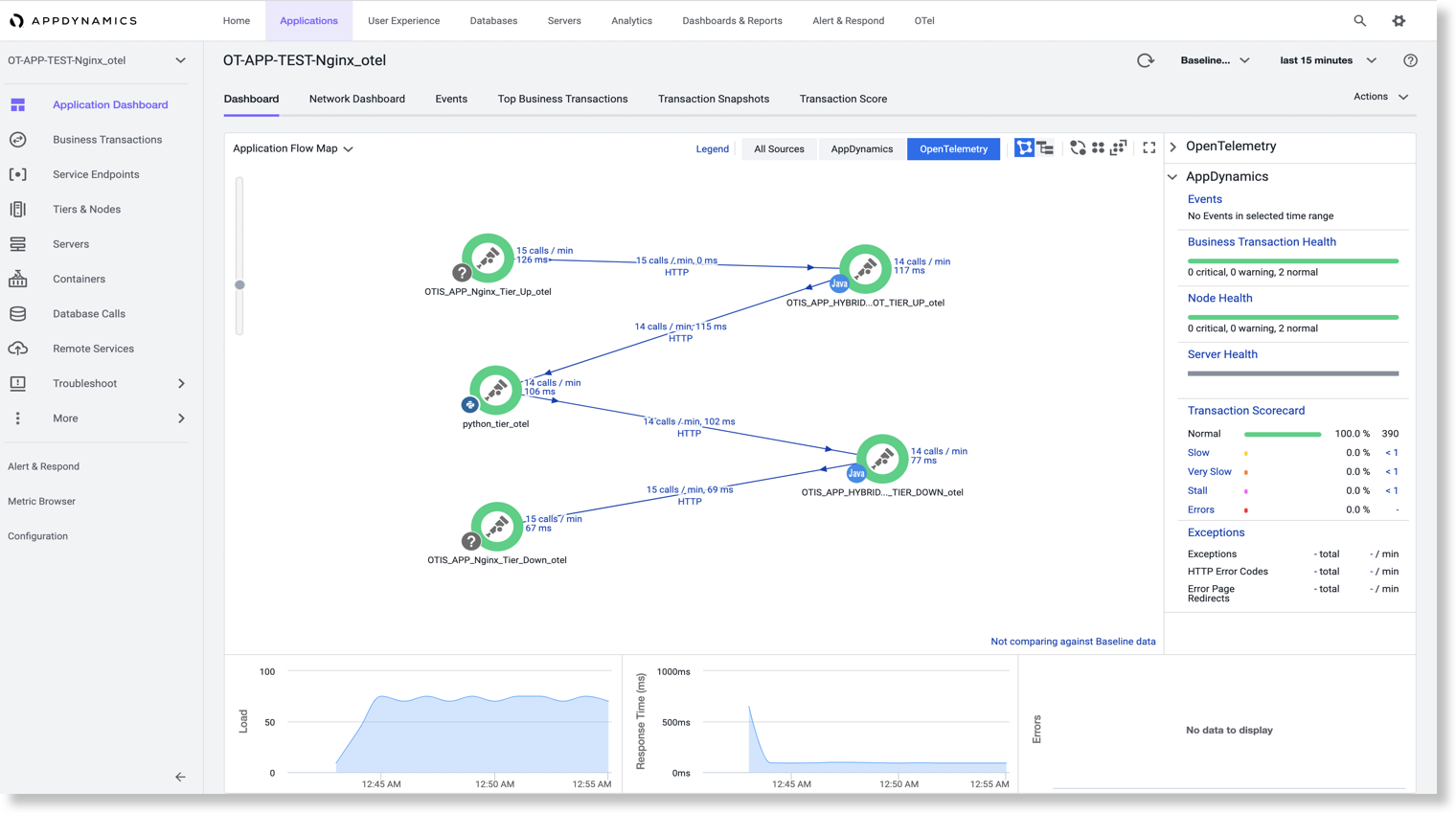Click the Containers sidebar icon
The height and width of the screenshot is (813, 1456).
[x=18, y=279]
